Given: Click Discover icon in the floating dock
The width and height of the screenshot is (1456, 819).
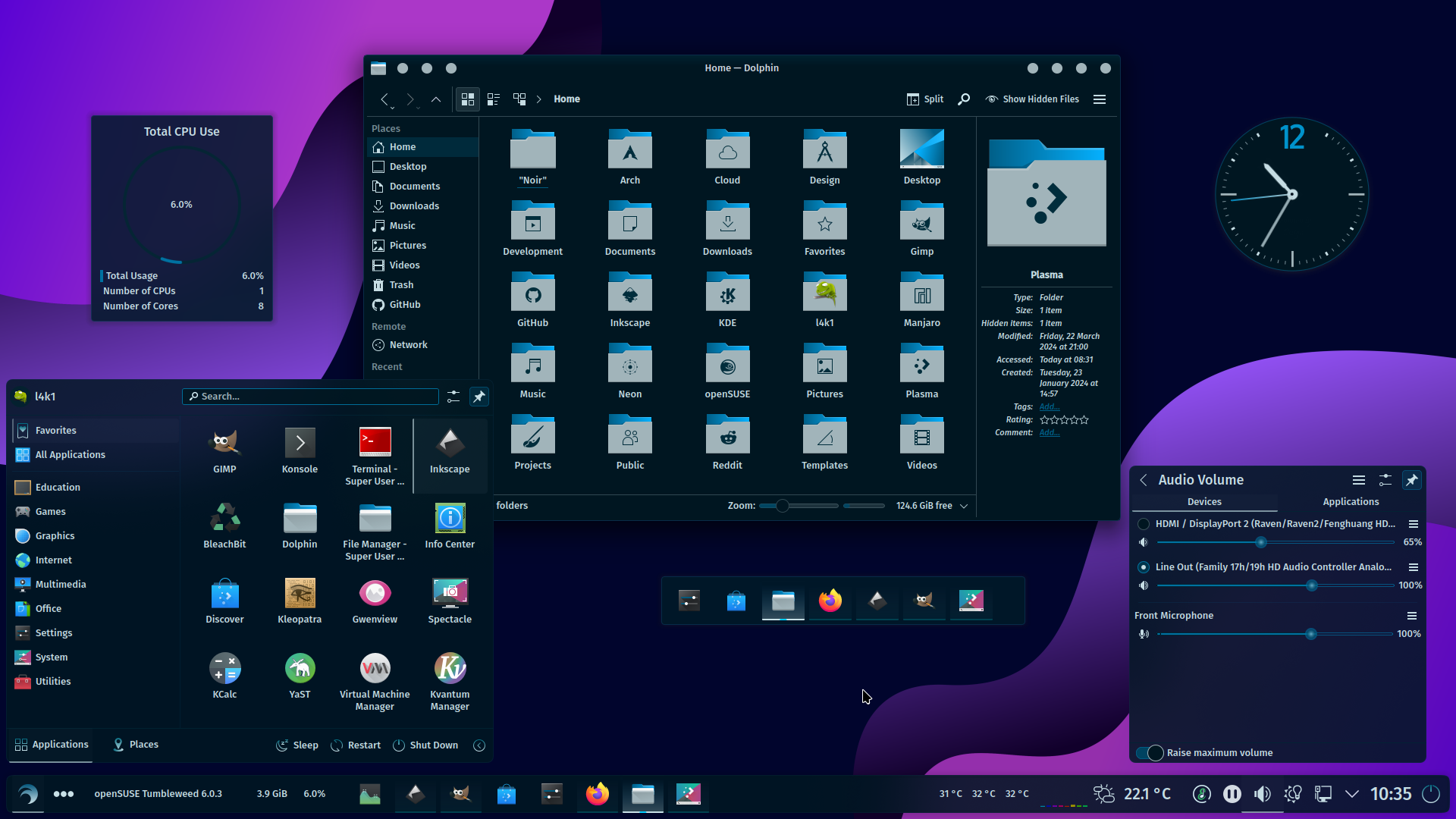Looking at the screenshot, I should (736, 601).
